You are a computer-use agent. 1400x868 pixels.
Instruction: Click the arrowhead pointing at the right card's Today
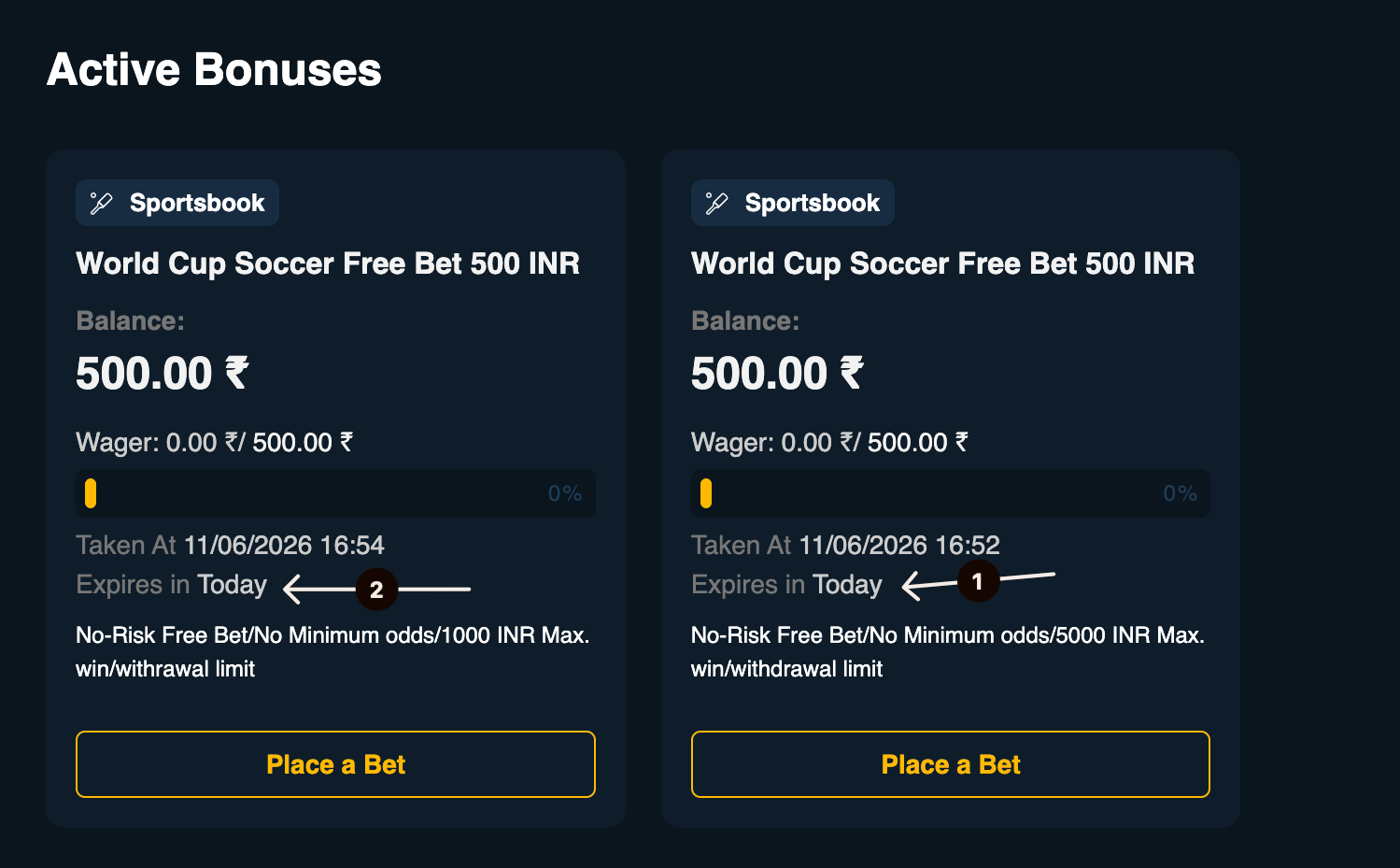click(x=913, y=586)
